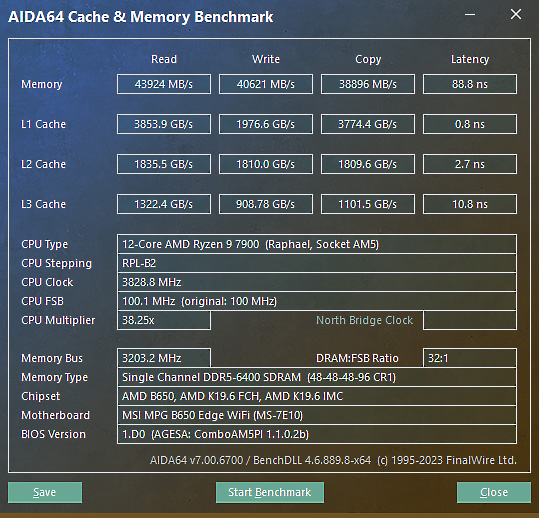Click the AIDA64 Cache & Memory Benchmark title

[x=141, y=17]
